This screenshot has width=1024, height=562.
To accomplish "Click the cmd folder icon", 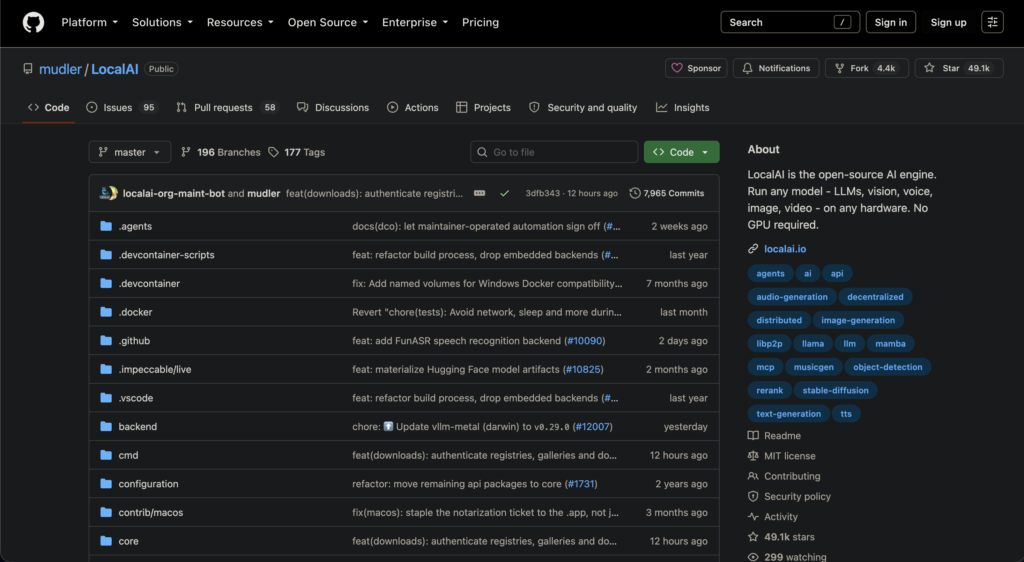I will 106,456.
